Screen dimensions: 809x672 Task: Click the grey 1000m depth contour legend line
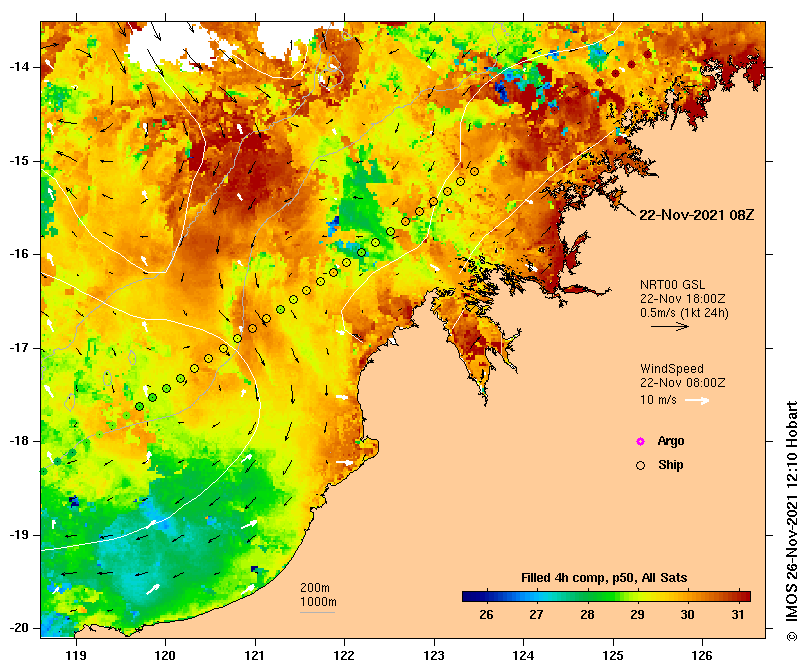point(317,613)
